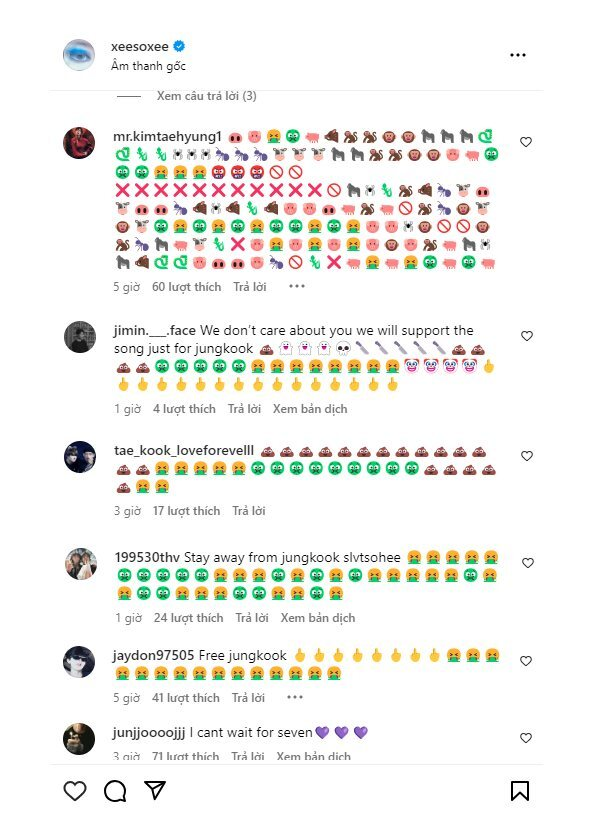Open the comment bubble icon below the post

115,791
